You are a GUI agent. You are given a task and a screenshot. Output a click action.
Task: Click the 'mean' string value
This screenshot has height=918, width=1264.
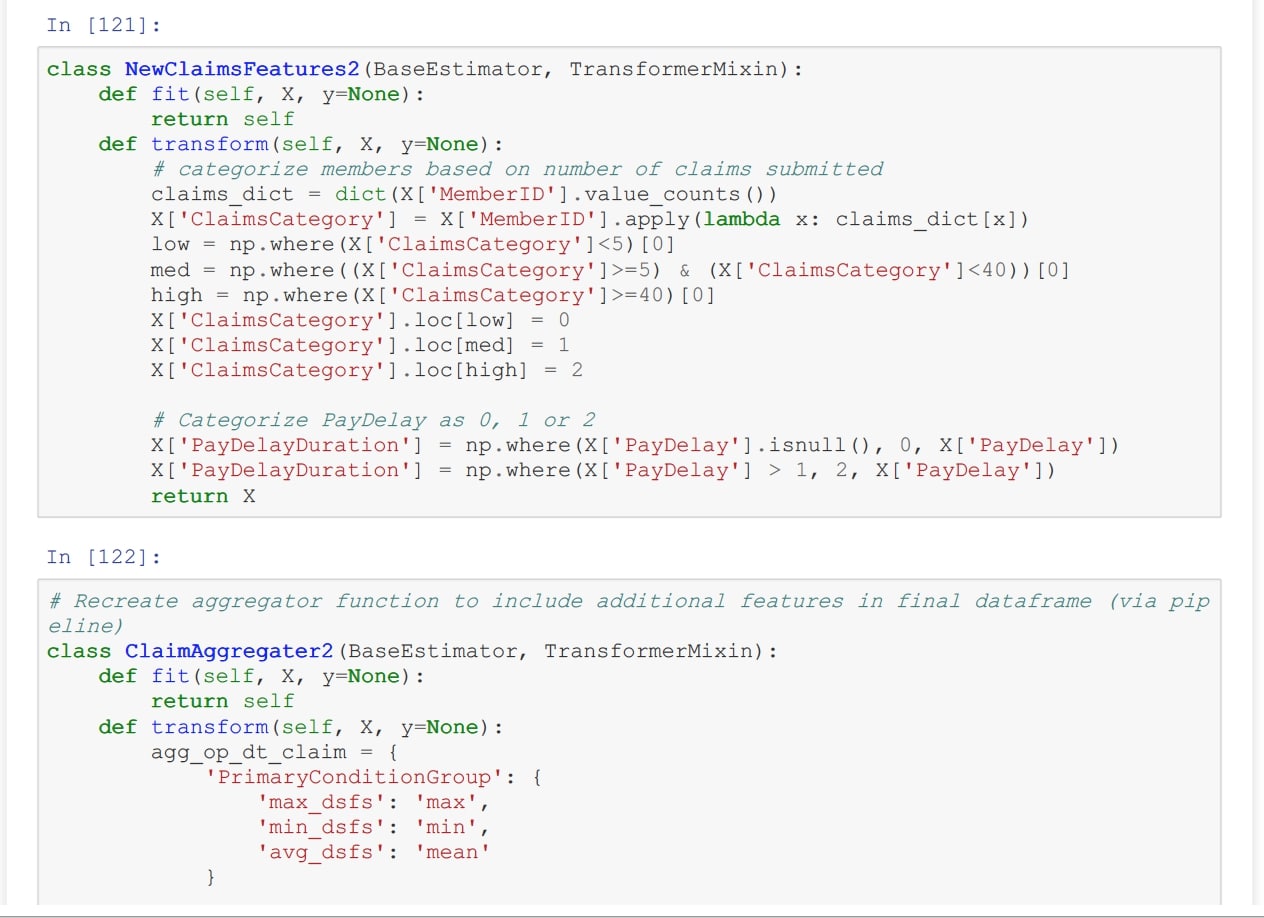[453, 852]
